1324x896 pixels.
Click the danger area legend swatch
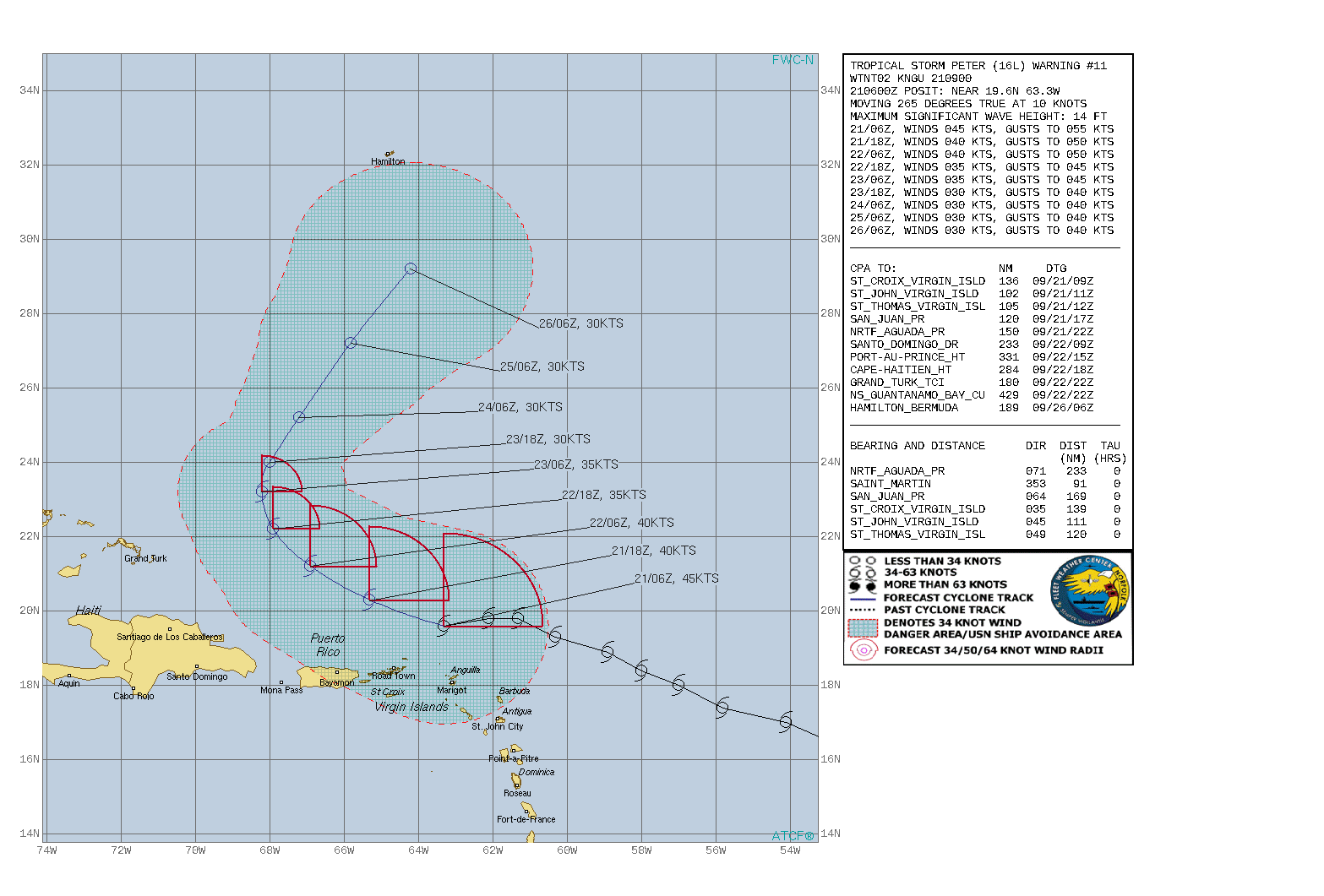(x=863, y=628)
